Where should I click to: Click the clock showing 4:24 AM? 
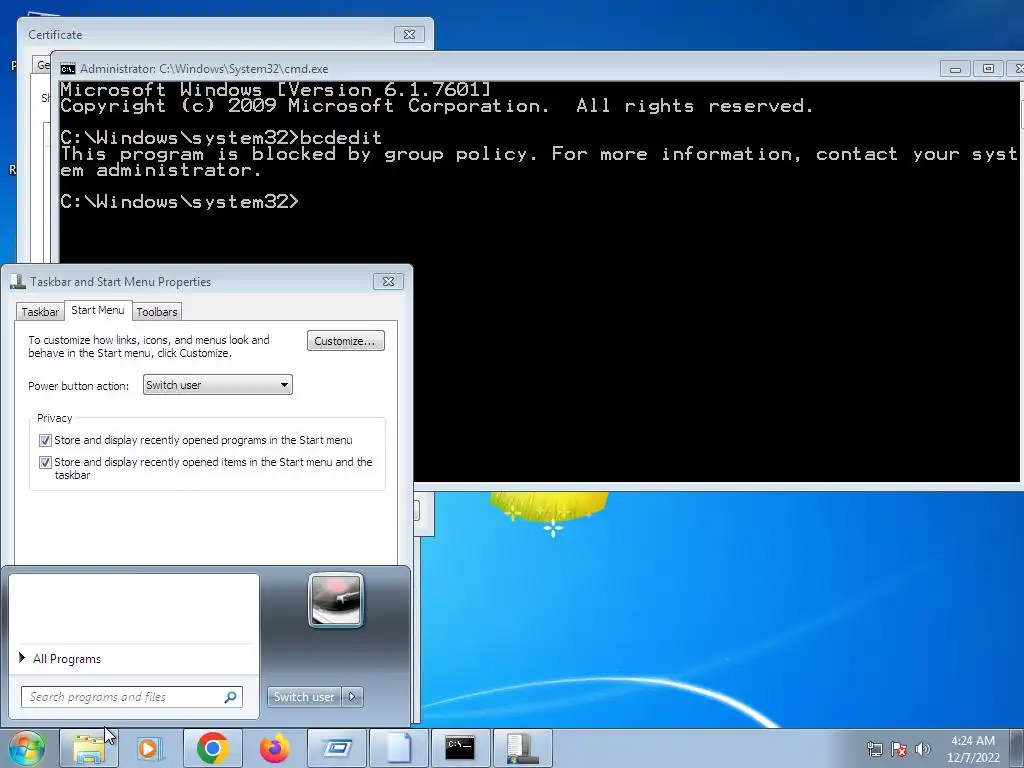(973, 749)
